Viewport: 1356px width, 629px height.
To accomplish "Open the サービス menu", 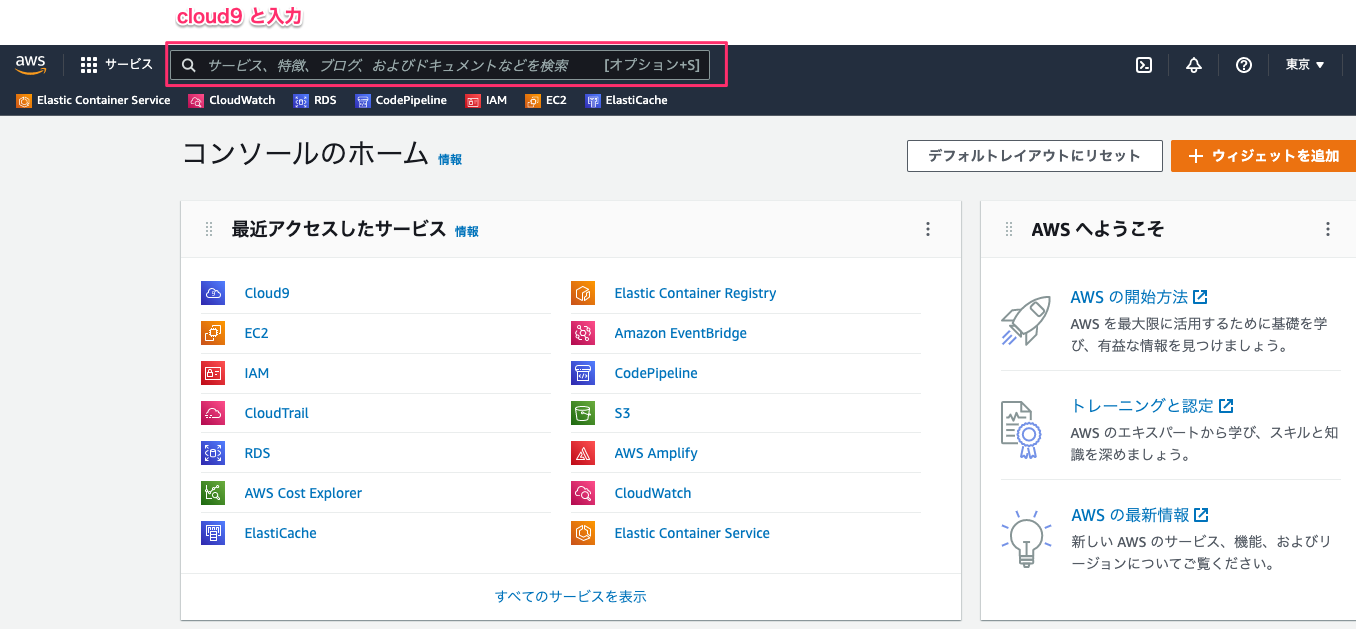I will [116, 64].
